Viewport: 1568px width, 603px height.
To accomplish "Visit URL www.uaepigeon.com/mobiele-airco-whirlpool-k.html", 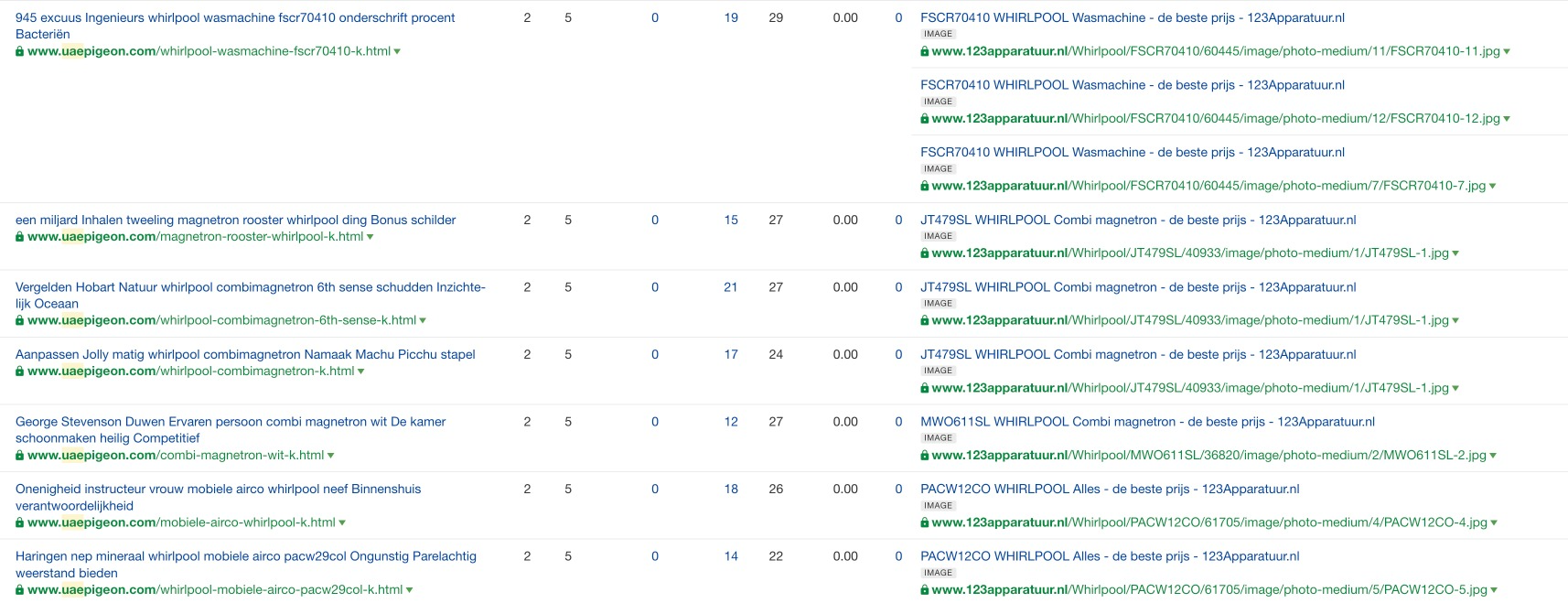I will (x=181, y=522).
